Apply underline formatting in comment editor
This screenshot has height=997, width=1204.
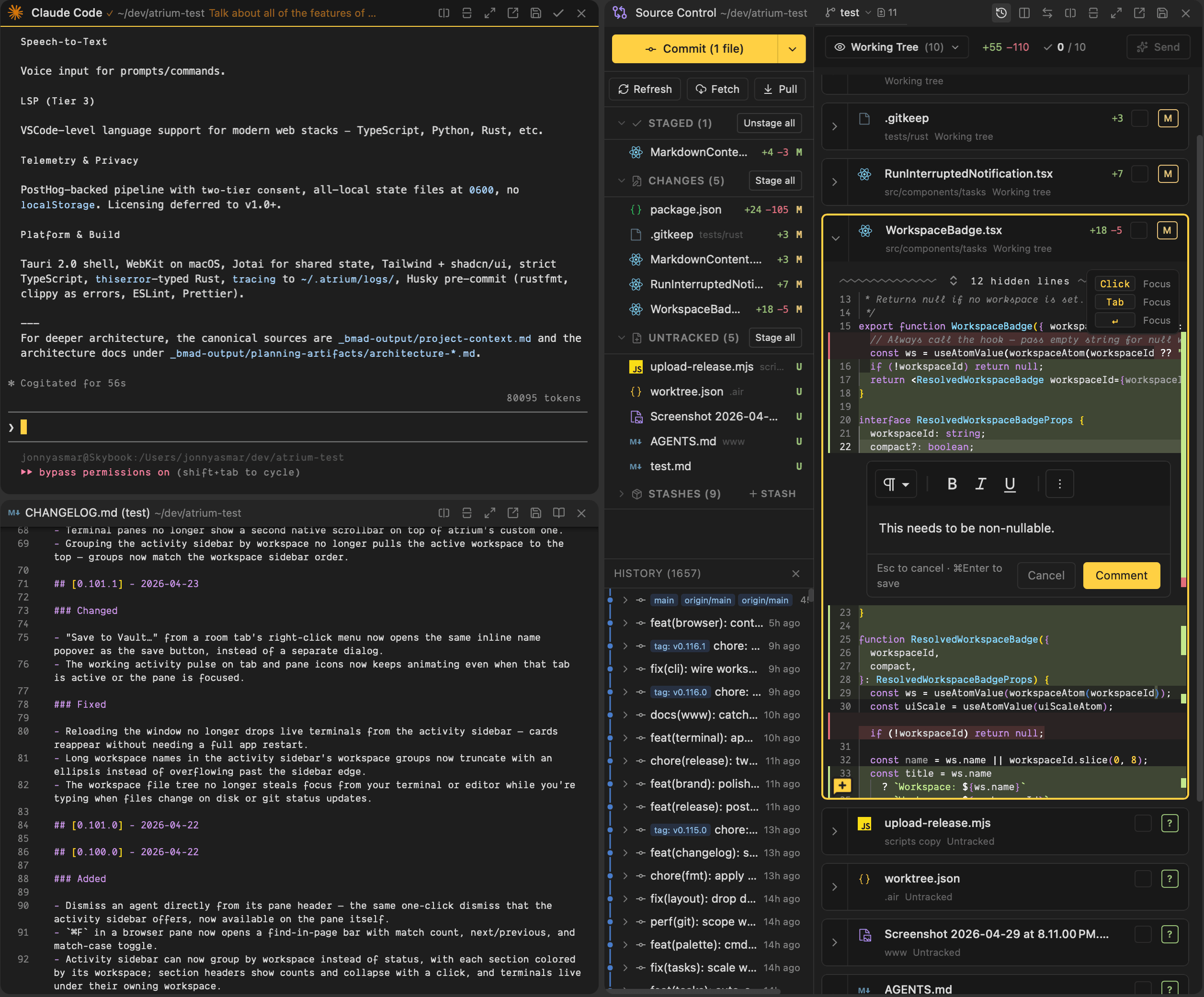pyautogui.click(x=1010, y=484)
